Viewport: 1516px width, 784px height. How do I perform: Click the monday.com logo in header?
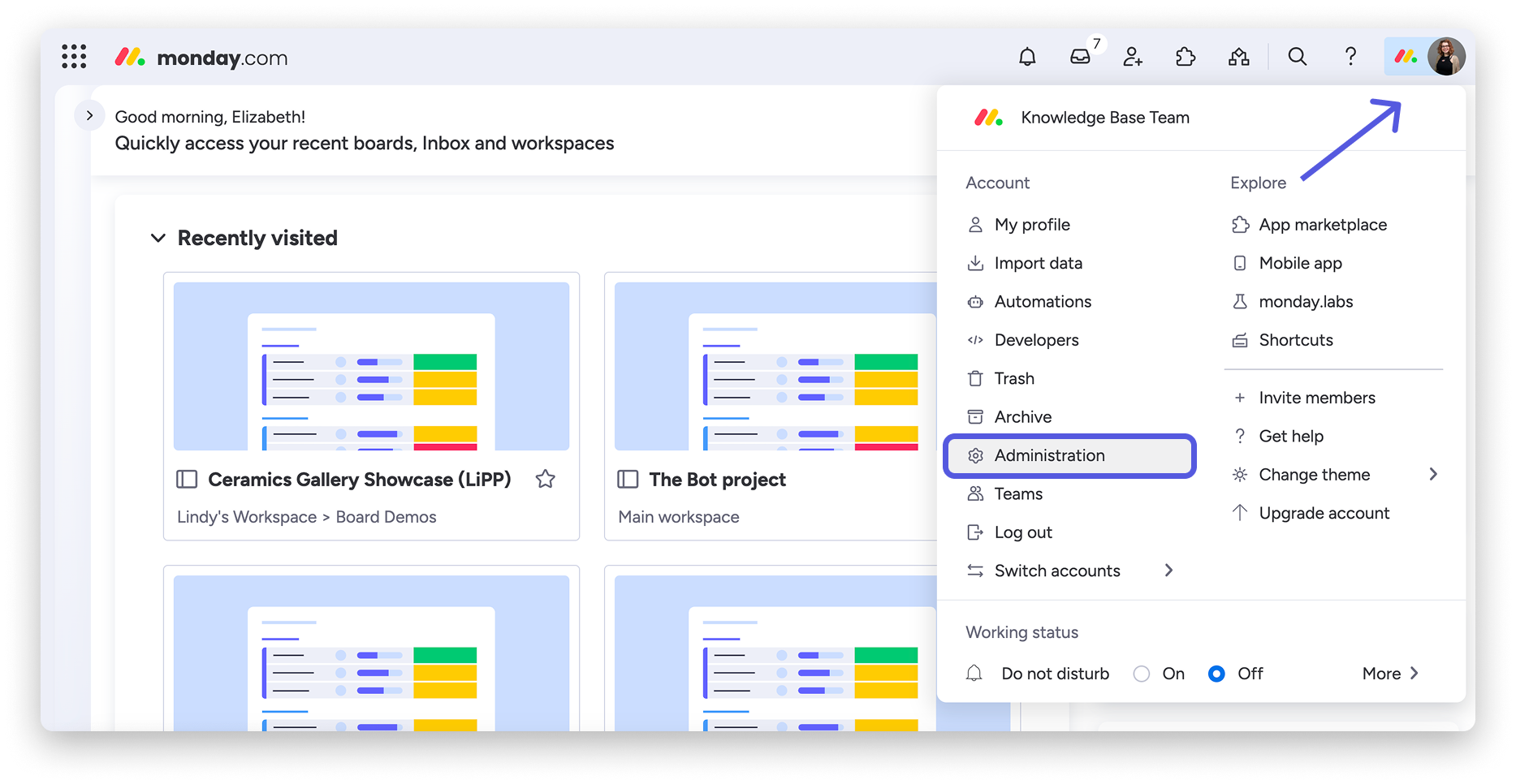point(201,58)
